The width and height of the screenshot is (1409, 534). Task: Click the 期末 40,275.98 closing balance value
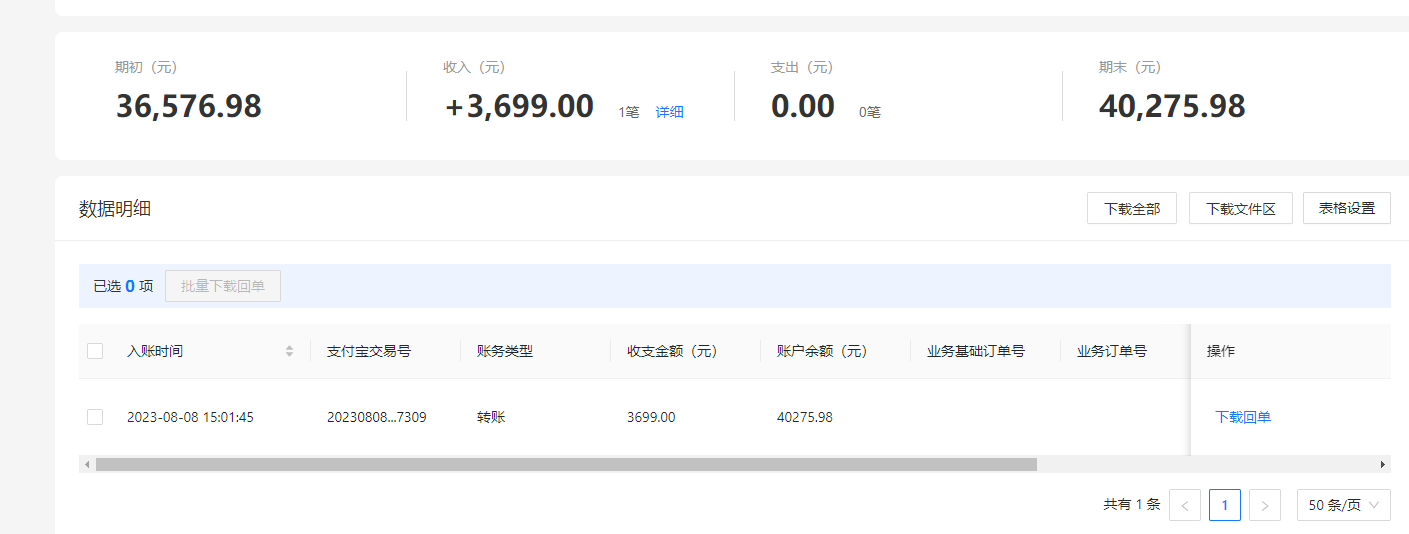[x=1172, y=106]
